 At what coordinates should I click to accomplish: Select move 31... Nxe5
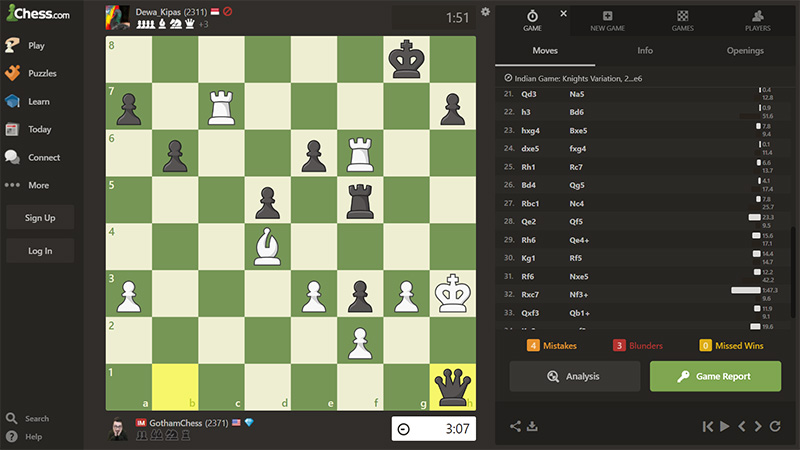tap(579, 277)
